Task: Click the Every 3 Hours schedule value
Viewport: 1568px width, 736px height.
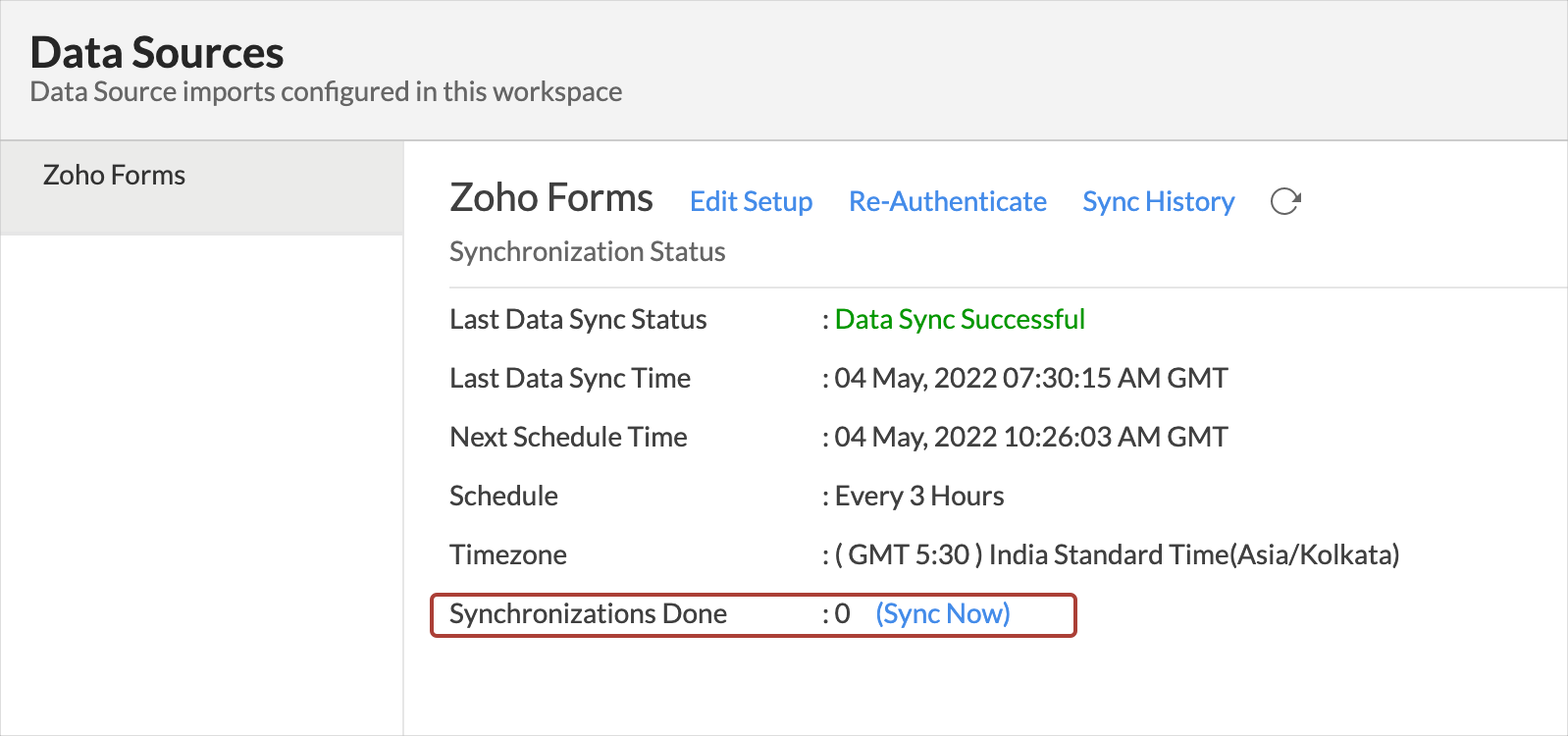Action: pos(919,496)
